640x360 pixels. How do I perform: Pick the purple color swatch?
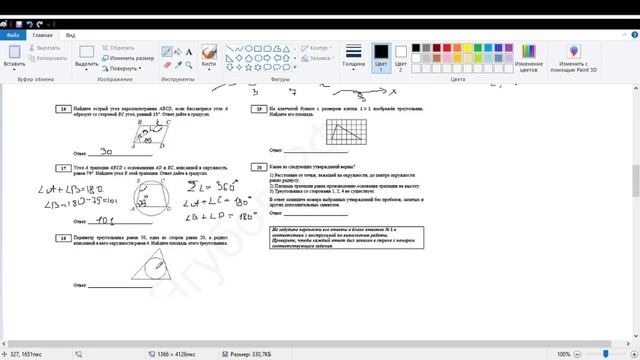point(509,48)
